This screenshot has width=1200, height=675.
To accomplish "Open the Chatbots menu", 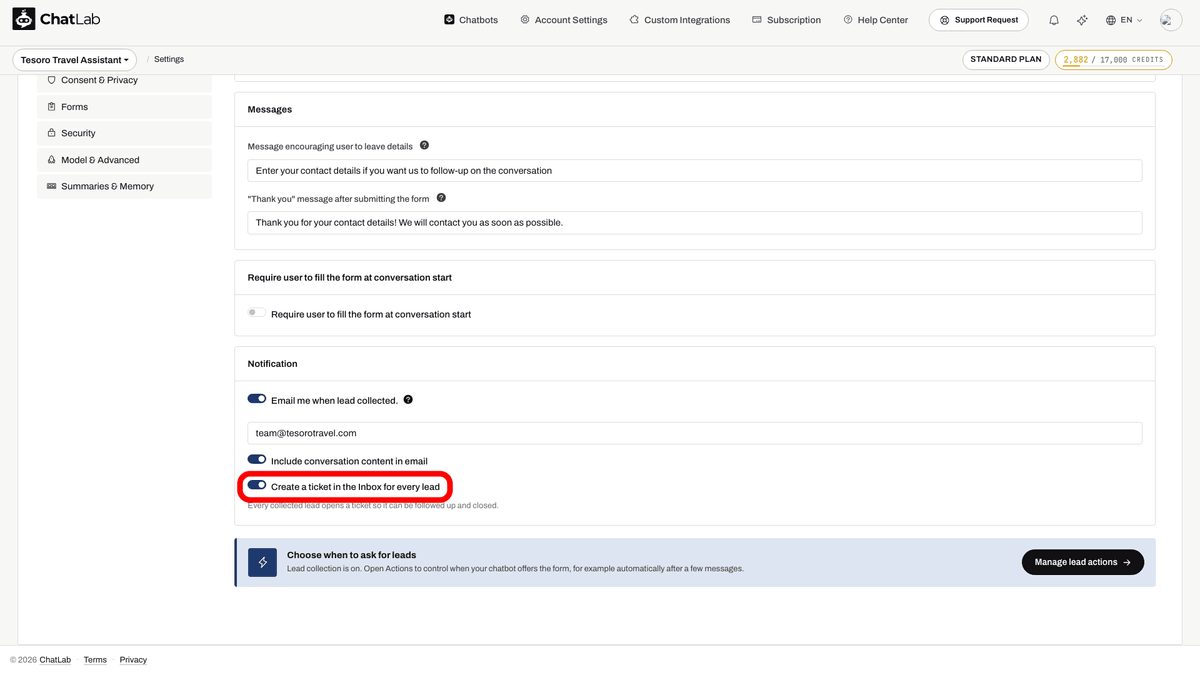I will (x=471, y=20).
